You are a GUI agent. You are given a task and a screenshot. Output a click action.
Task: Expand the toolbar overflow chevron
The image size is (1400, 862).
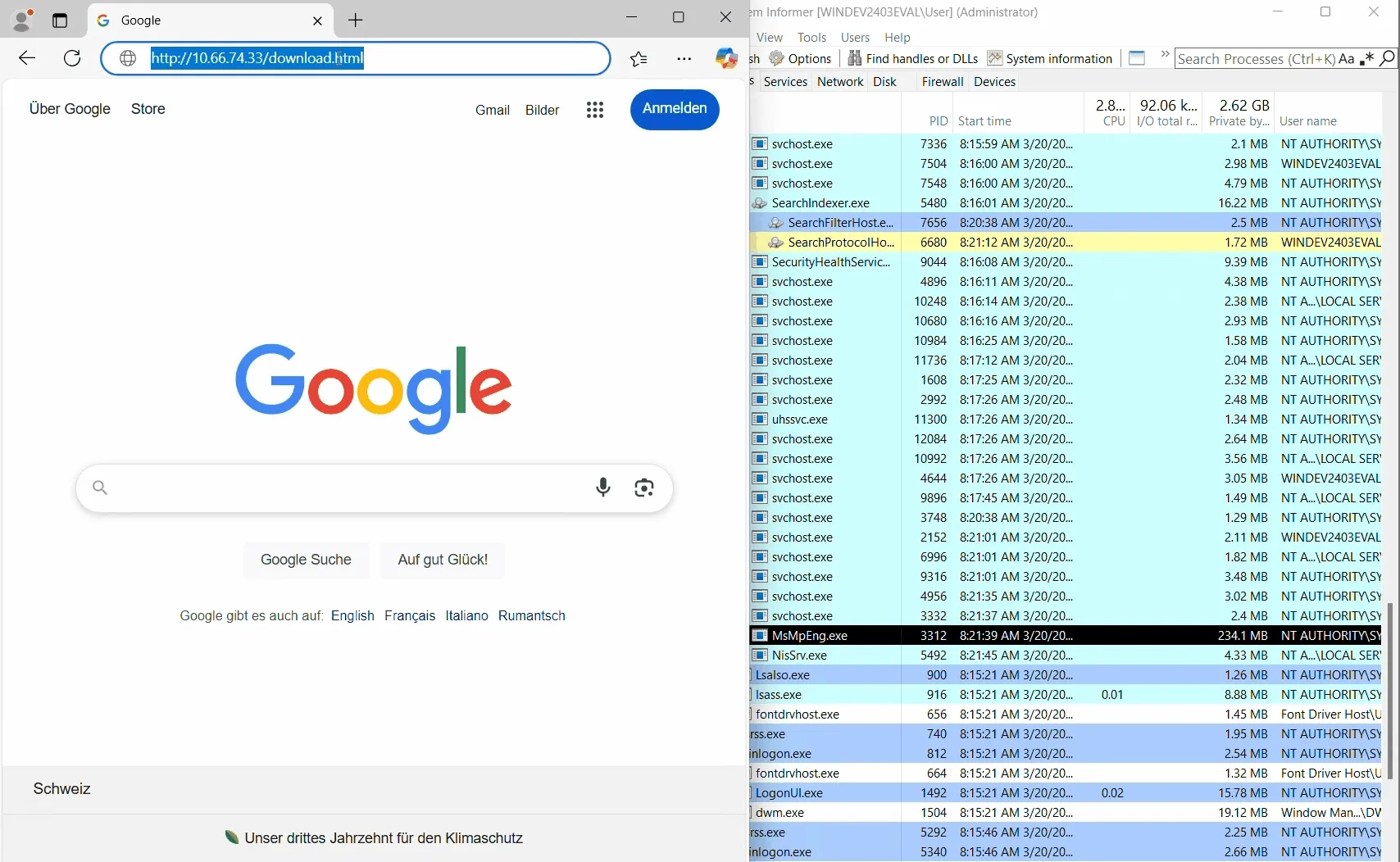[x=1164, y=55]
